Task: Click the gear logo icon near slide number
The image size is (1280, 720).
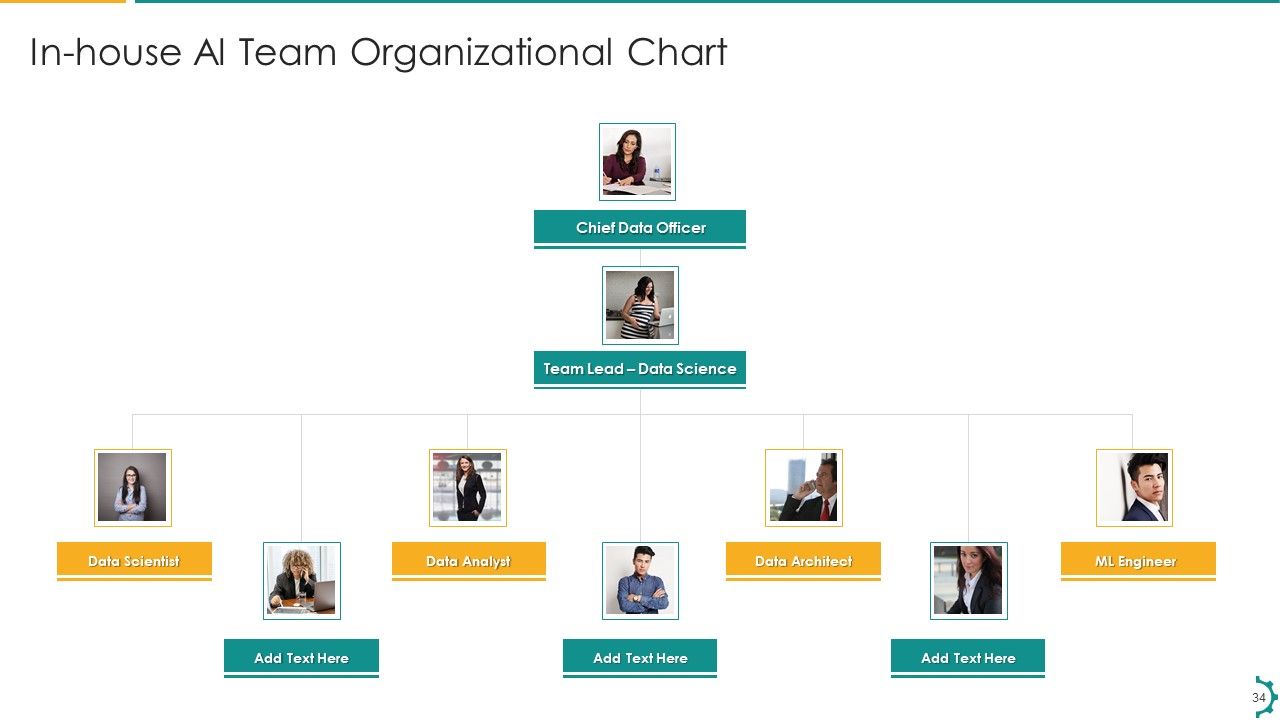Action: [x=1265, y=698]
